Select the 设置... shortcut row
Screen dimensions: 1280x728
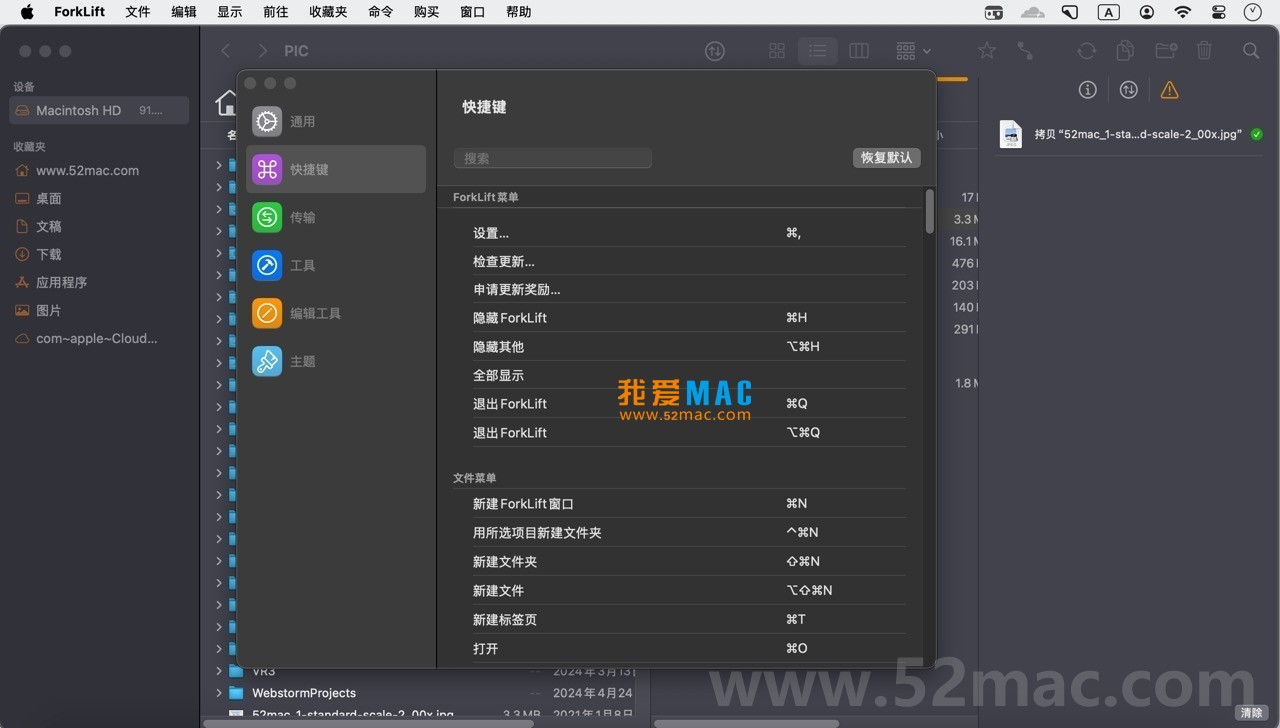click(x=688, y=233)
